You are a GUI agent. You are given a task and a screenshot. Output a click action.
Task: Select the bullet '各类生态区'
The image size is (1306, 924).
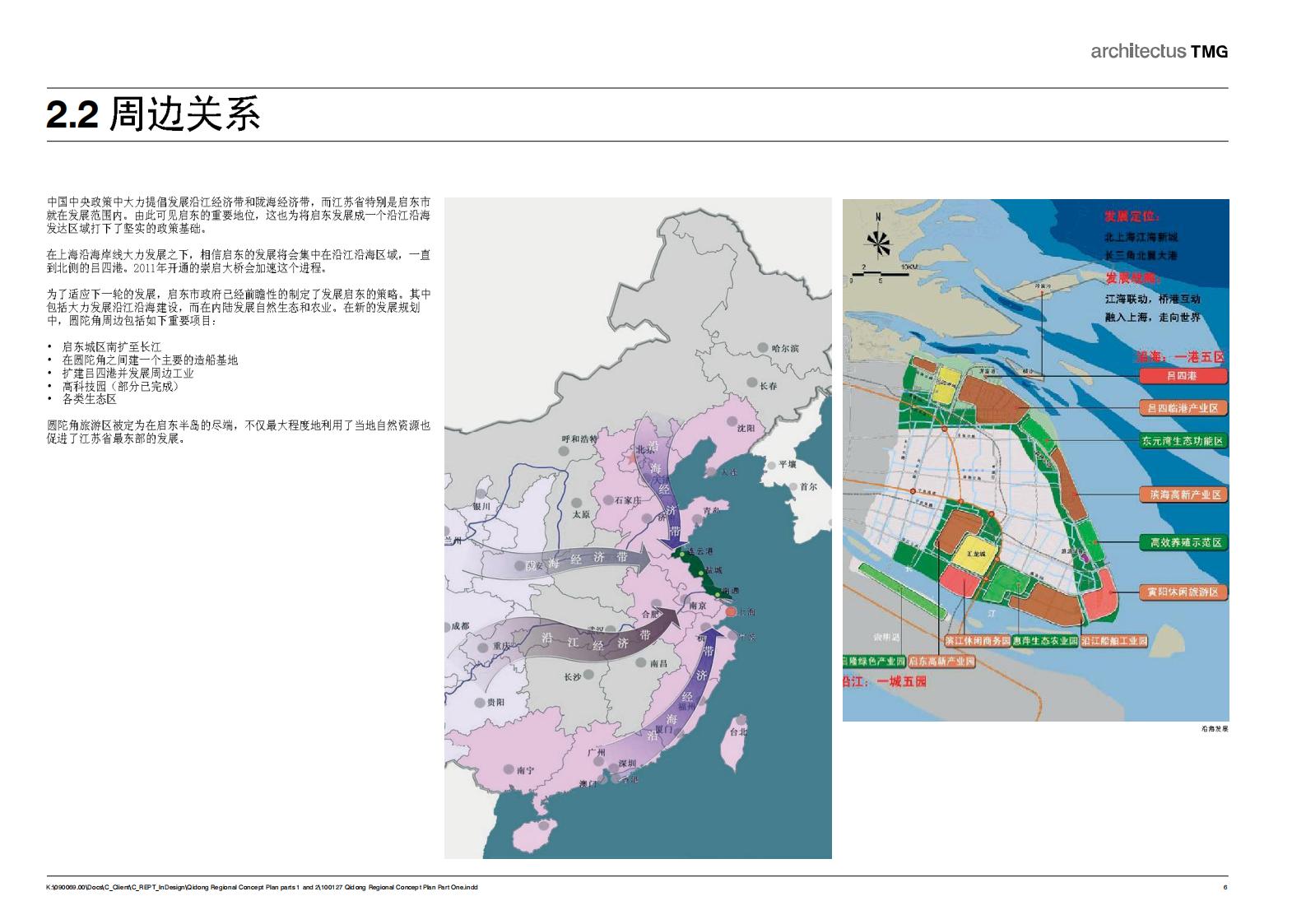(x=90, y=399)
